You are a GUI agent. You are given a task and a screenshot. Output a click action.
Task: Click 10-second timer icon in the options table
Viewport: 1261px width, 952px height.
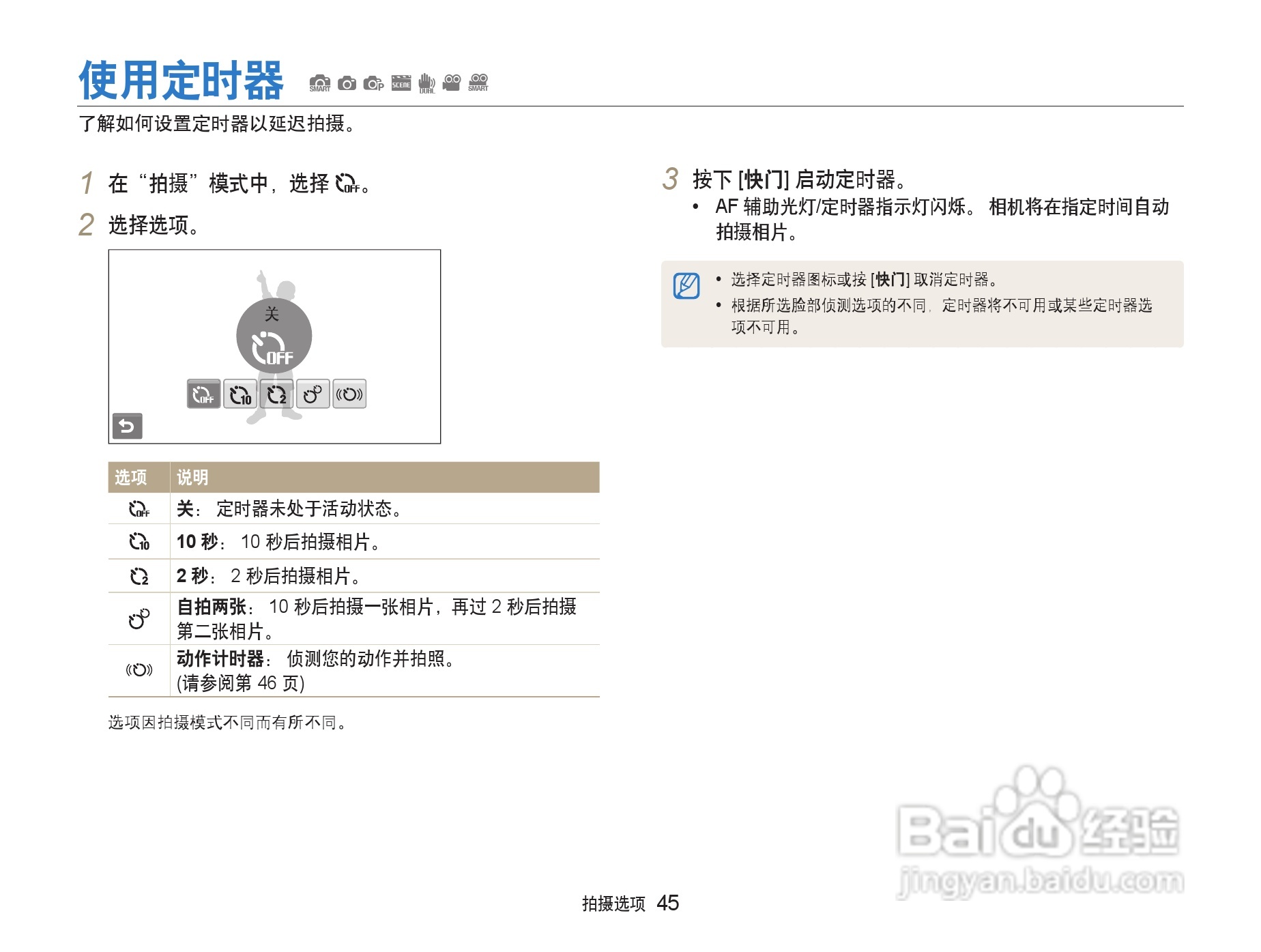[x=139, y=542]
